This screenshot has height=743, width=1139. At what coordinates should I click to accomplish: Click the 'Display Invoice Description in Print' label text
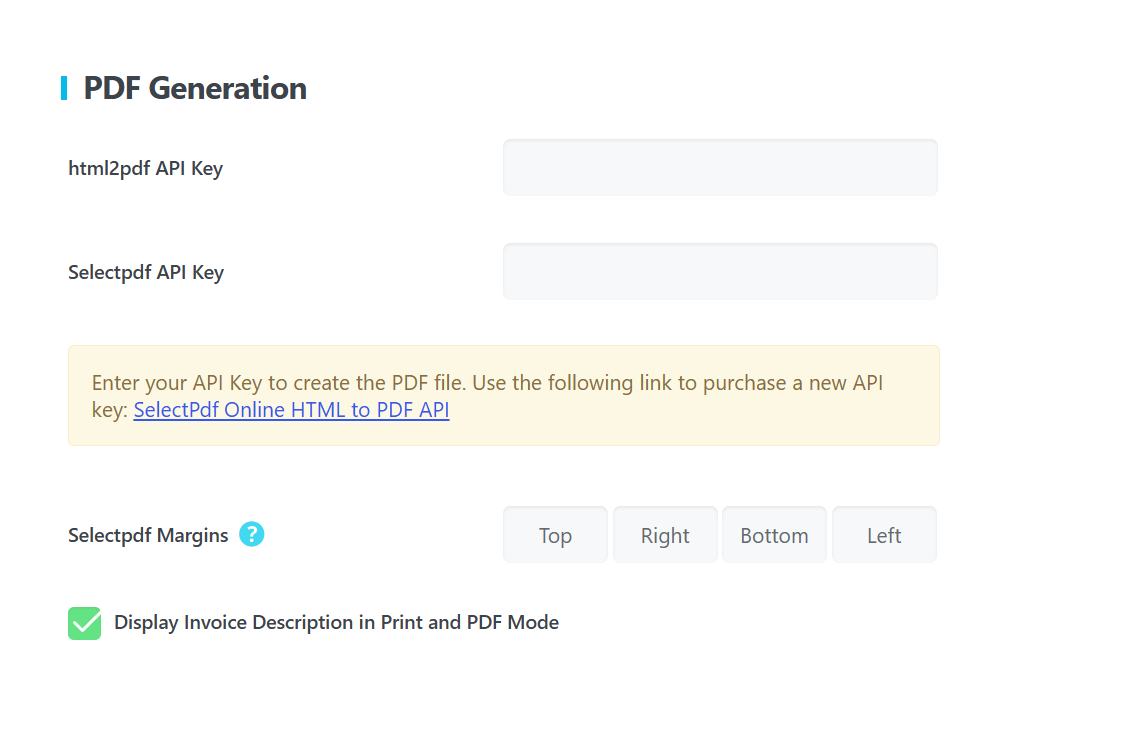point(268,623)
